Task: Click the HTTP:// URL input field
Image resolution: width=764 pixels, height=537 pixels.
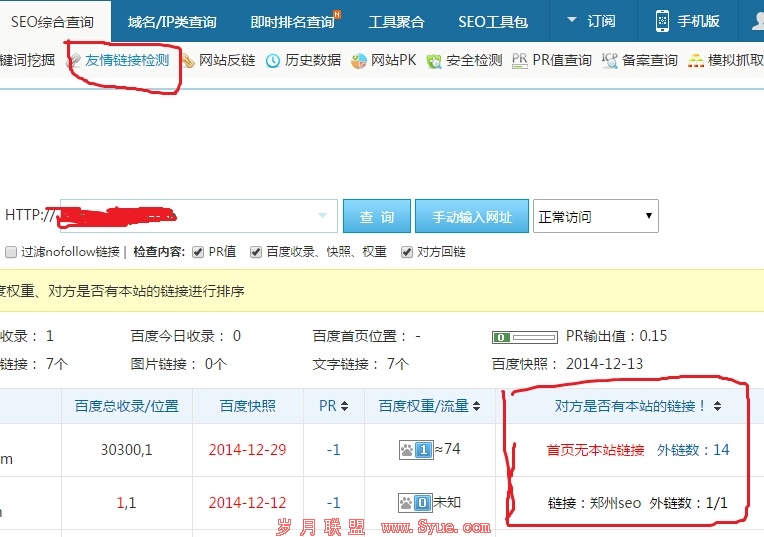Action: pos(199,215)
